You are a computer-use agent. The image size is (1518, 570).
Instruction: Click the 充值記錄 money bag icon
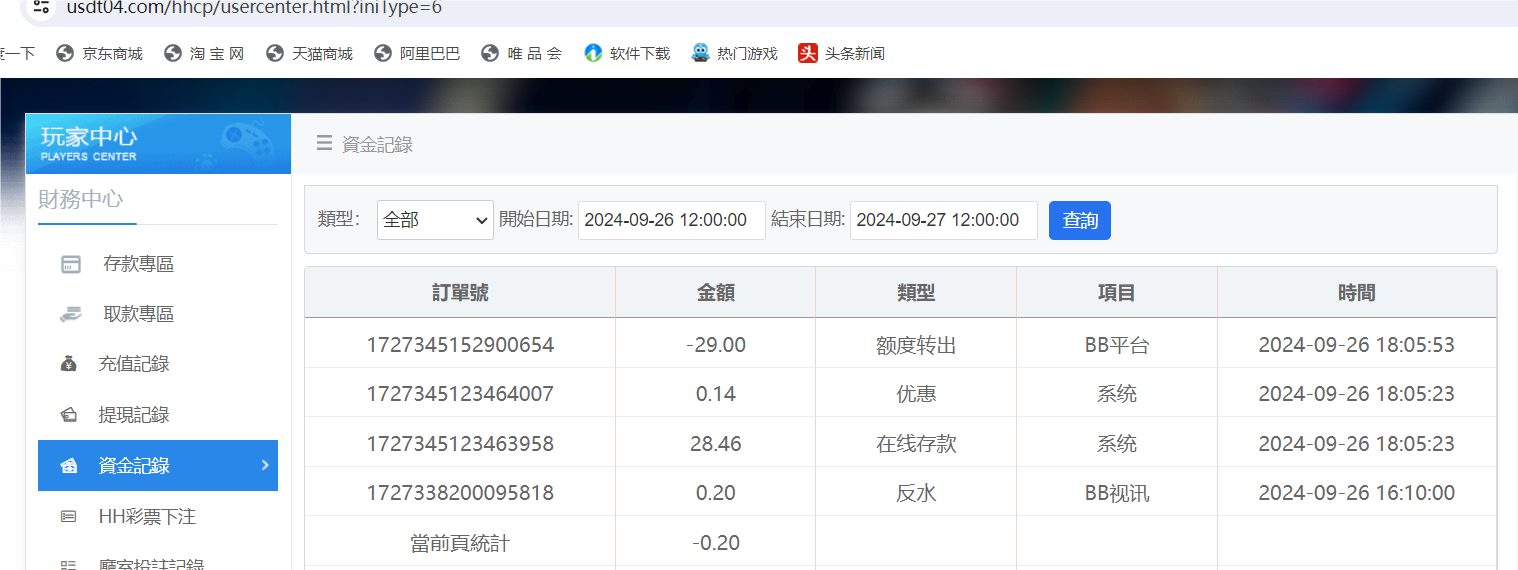(70, 365)
